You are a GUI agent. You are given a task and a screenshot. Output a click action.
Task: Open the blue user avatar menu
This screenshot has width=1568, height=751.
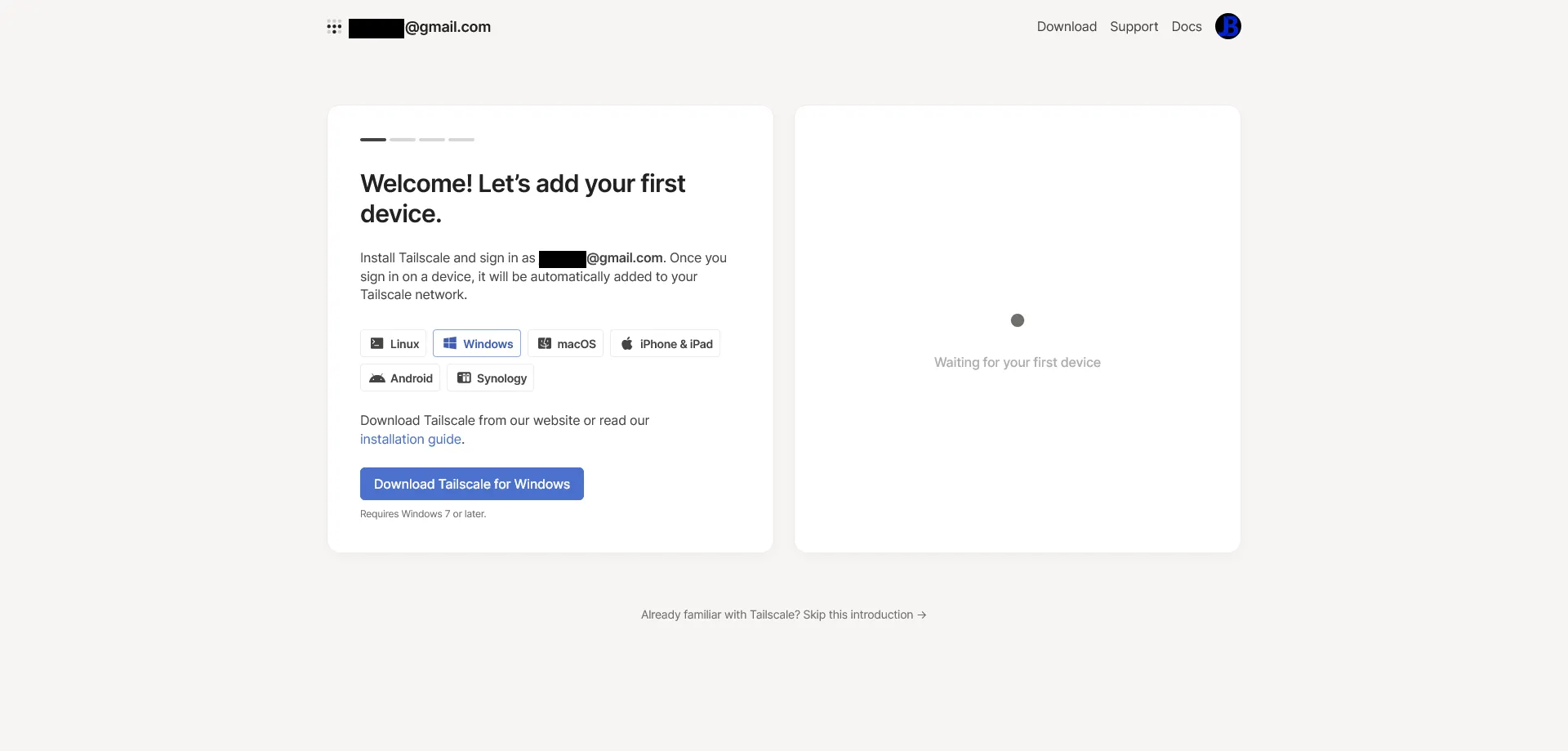click(1227, 26)
